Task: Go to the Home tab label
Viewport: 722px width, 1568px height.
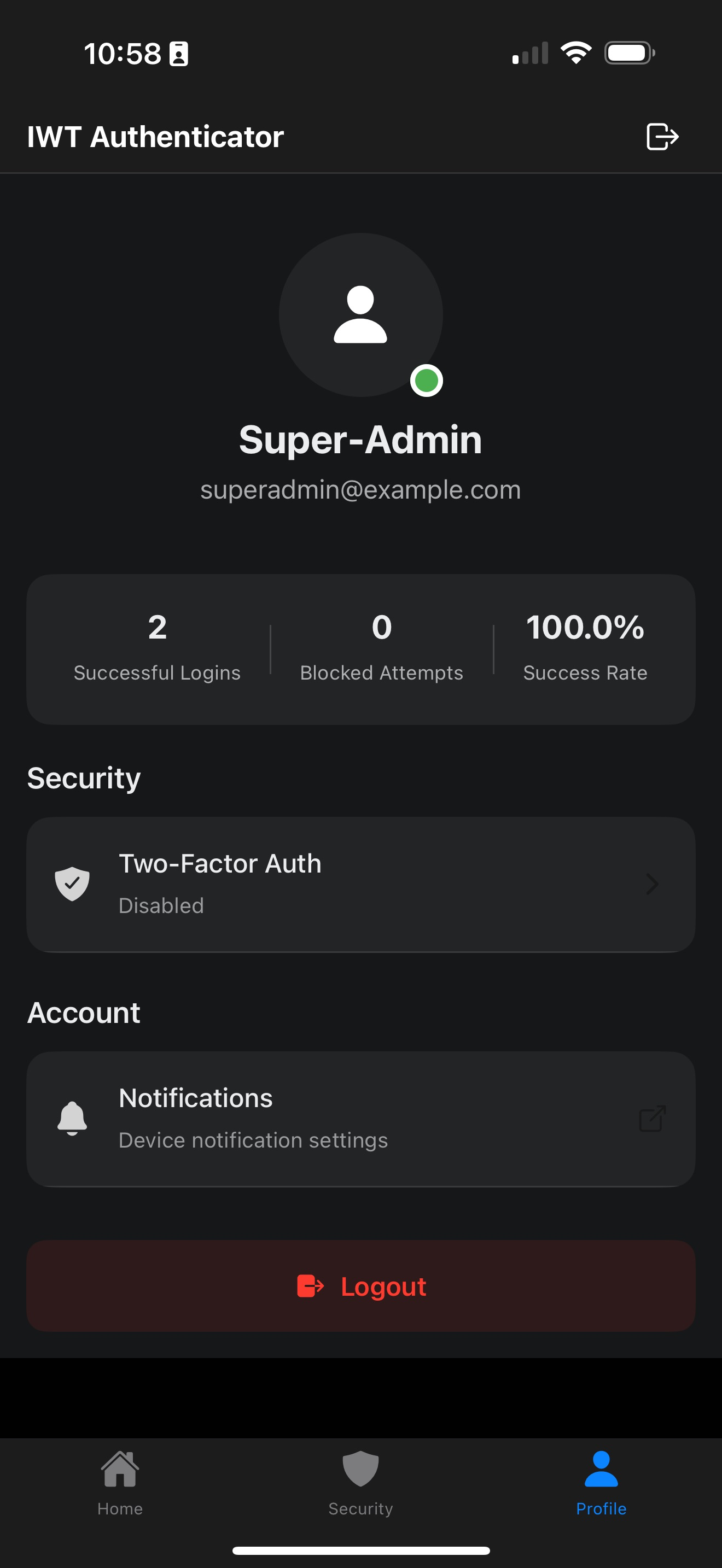Action: 120,1509
